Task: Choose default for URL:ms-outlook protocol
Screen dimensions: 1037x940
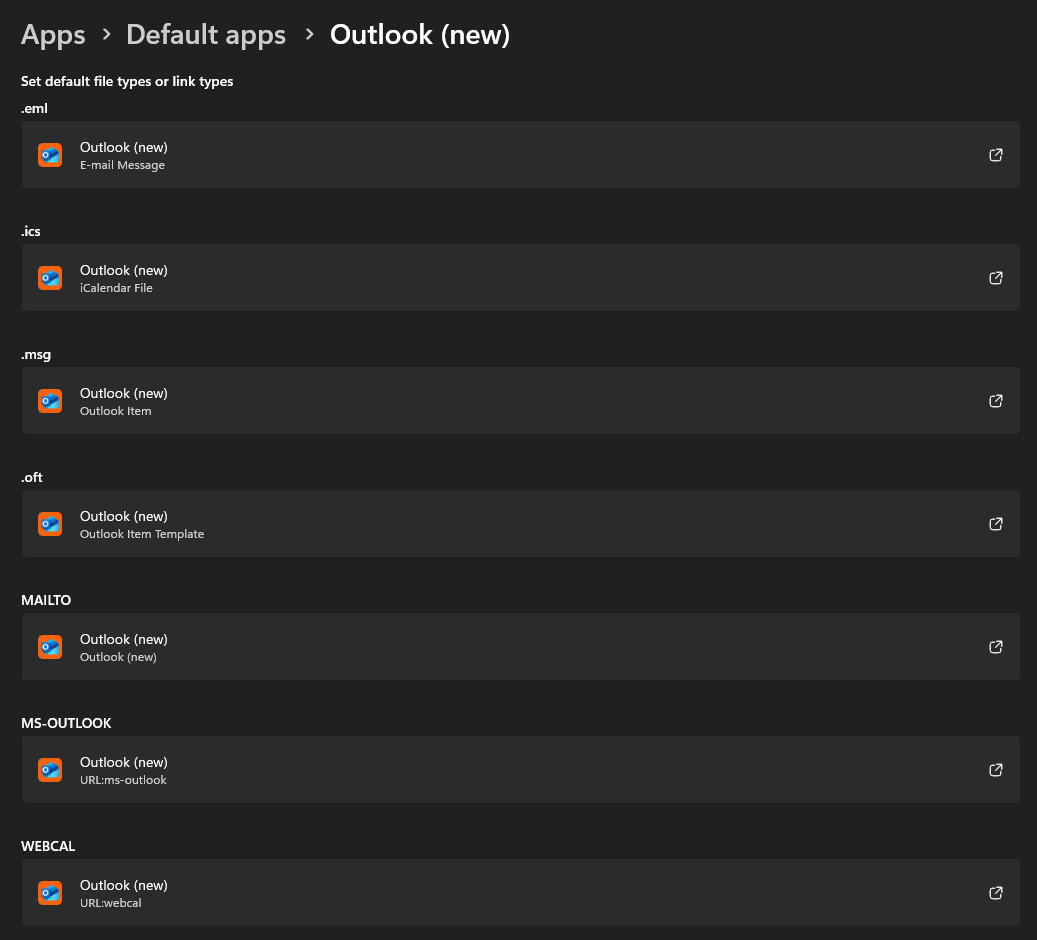Action: click(520, 770)
